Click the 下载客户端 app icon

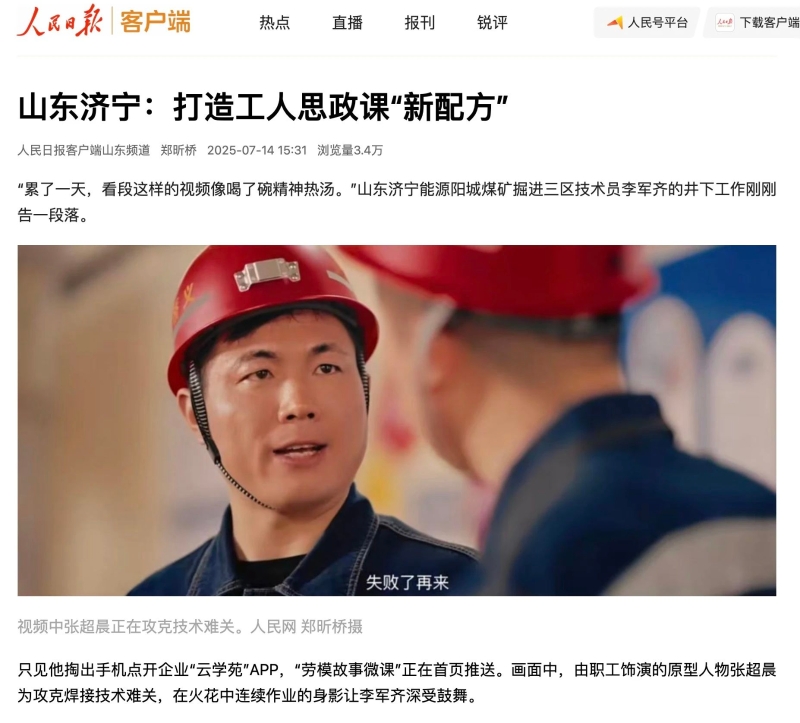click(x=724, y=22)
